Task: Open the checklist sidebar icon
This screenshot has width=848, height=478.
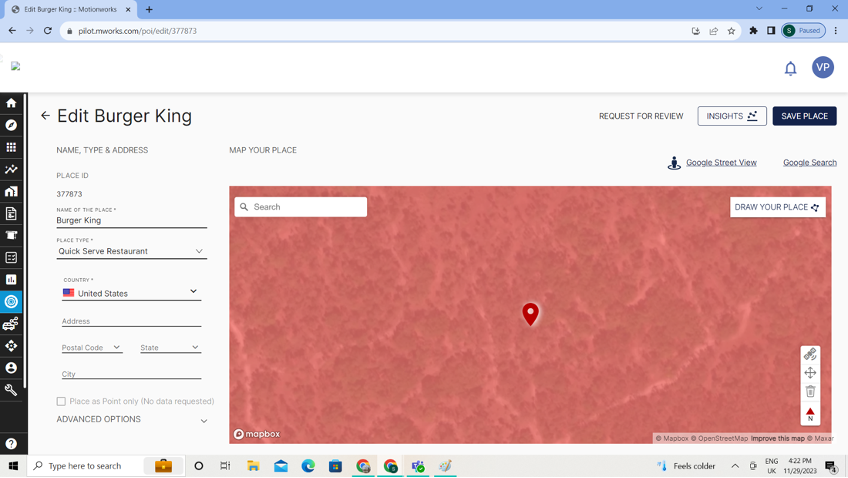Action: [11, 257]
